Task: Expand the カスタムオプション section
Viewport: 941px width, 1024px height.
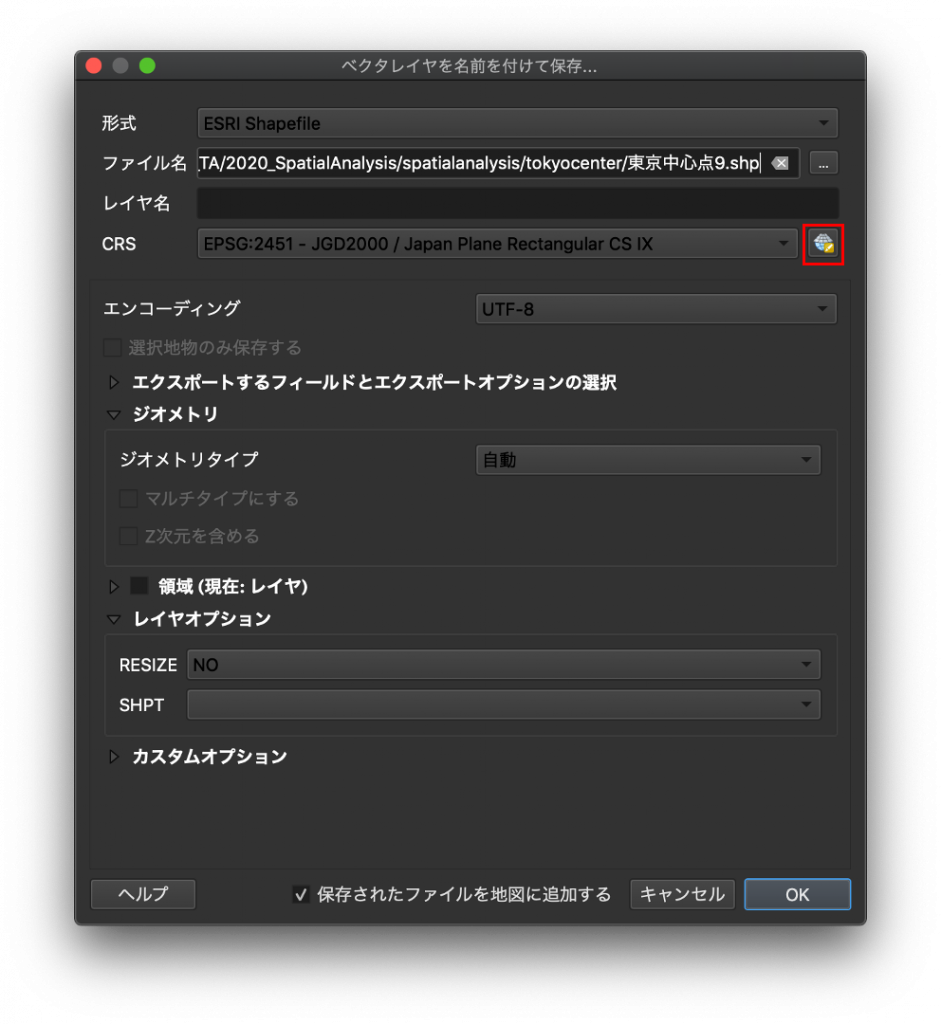Action: click(x=114, y=756)
